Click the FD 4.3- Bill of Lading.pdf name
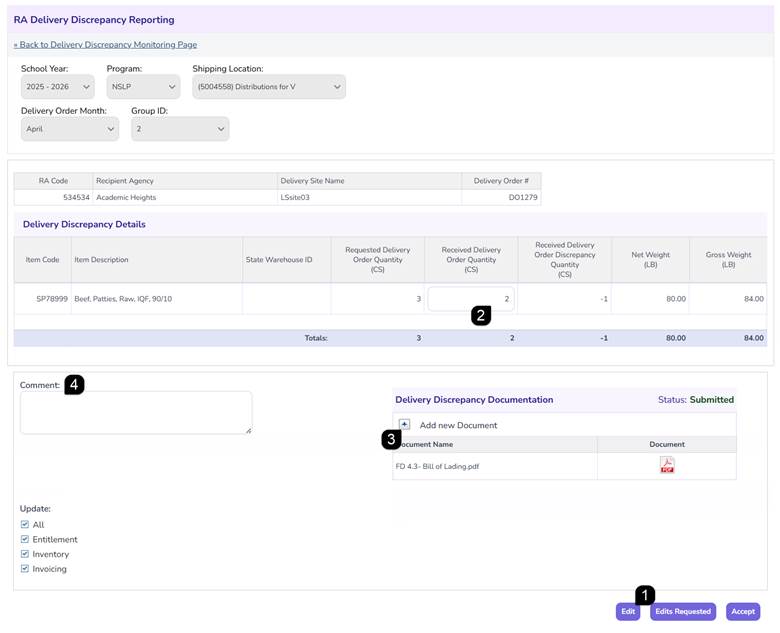This screenshot has height=633, width=780. point(437,466)
